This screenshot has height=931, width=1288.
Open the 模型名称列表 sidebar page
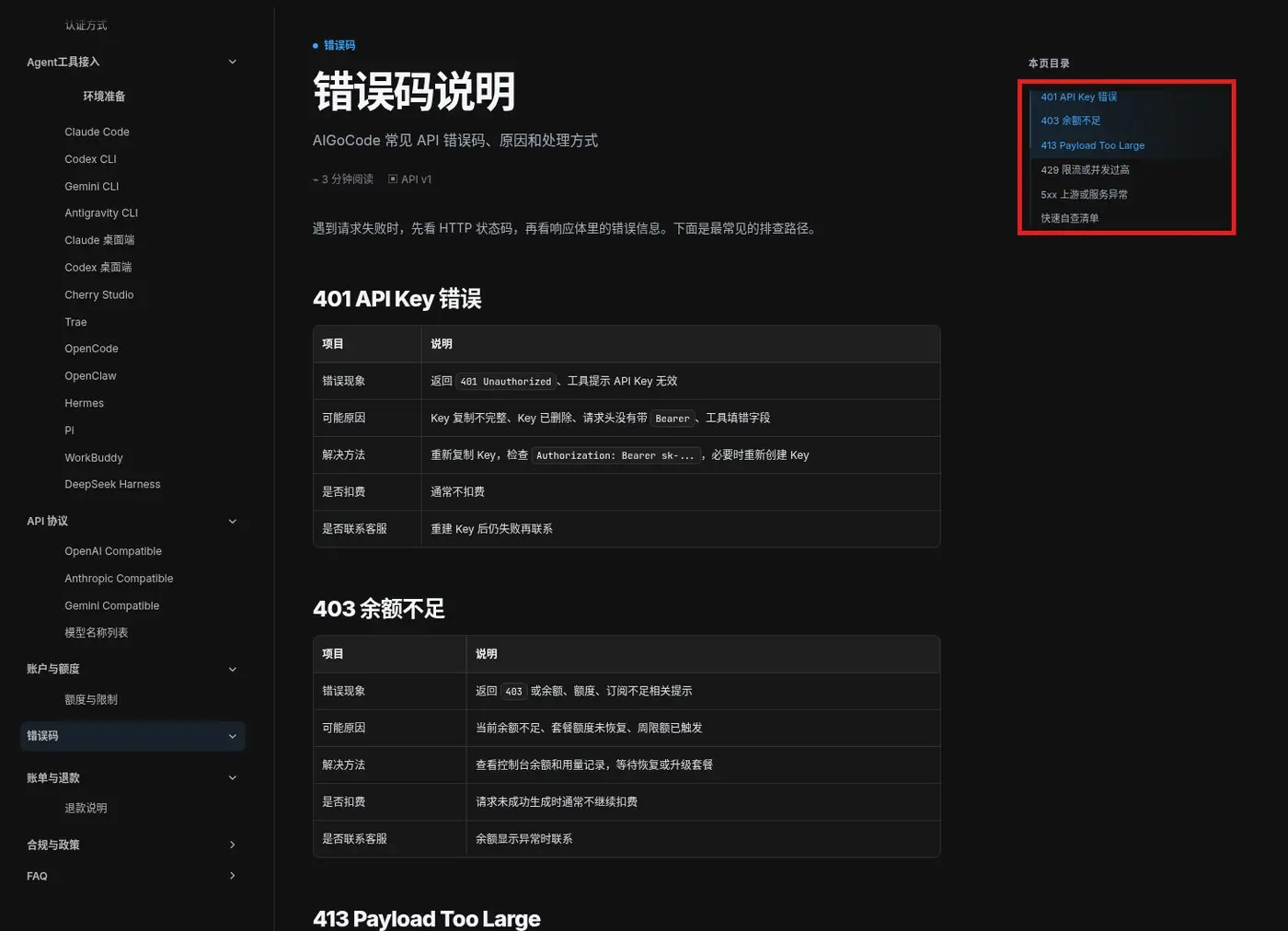[x=97, y=633]
